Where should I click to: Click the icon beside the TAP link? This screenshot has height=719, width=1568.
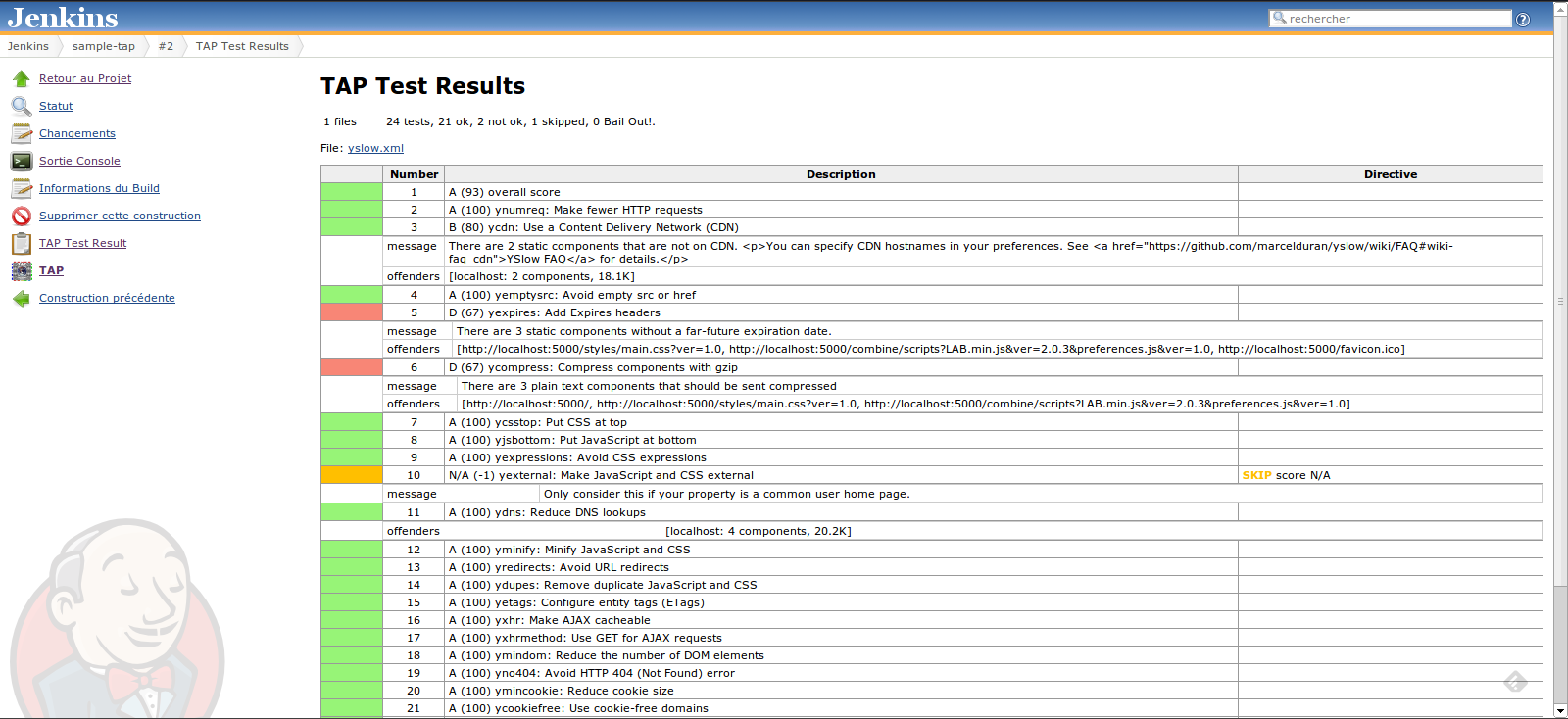pyautogui.click(x=22, y=270)
